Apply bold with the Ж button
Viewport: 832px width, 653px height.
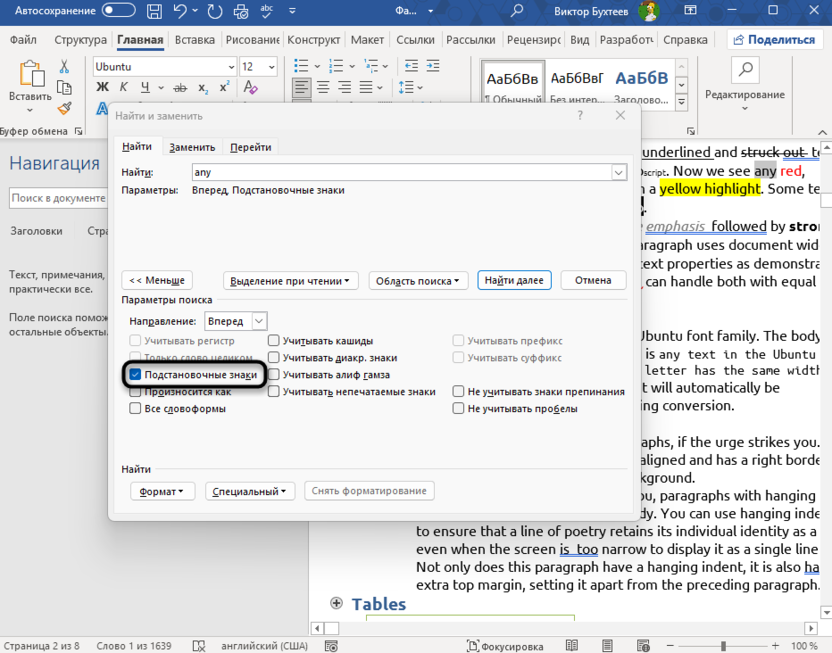pos(102,88)
